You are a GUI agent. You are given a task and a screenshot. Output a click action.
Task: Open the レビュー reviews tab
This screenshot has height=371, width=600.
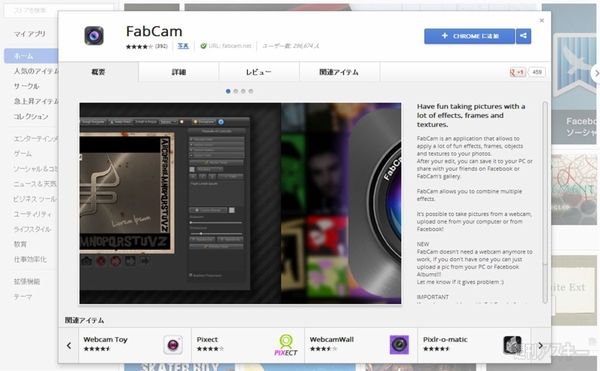pos(259,72)
